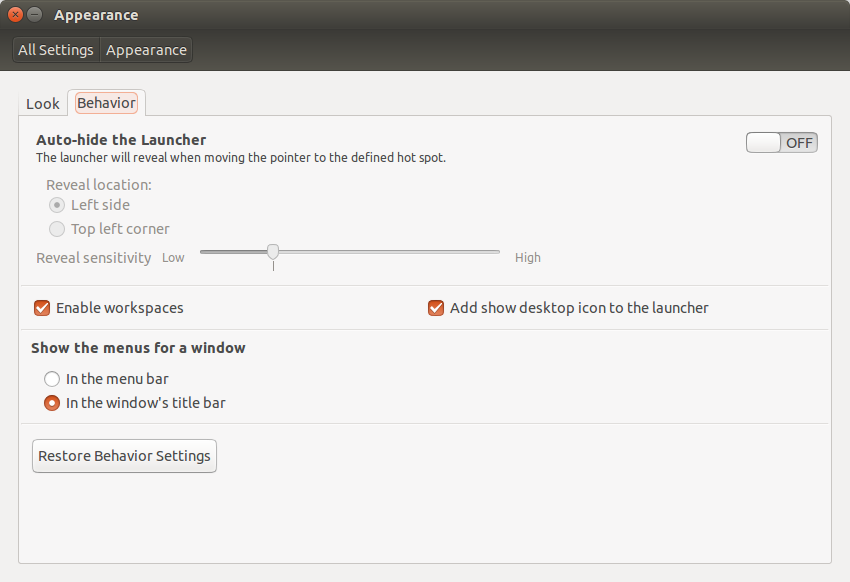The image size is (850, 582).
Task: Click the Reveal sensitivity slider handle
Action: [x=273, y=252]
